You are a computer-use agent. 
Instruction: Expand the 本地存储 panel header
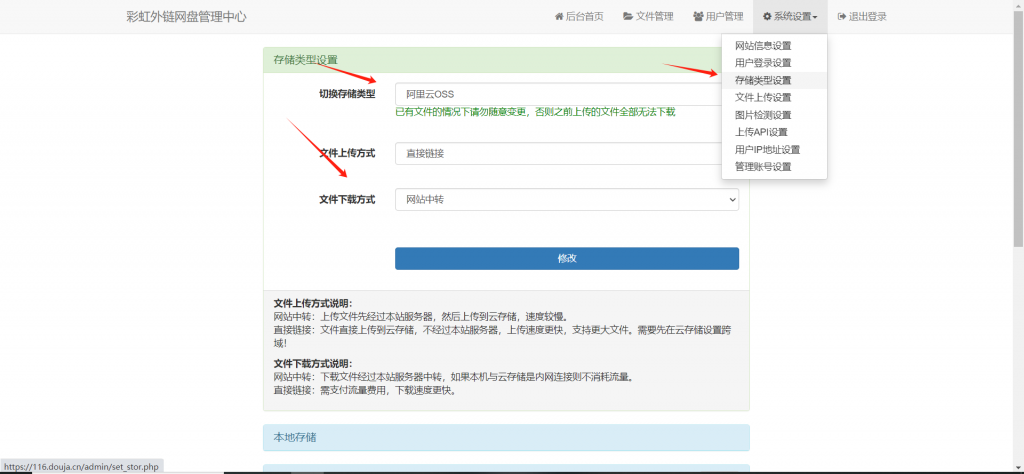click(x=506, y=437)
